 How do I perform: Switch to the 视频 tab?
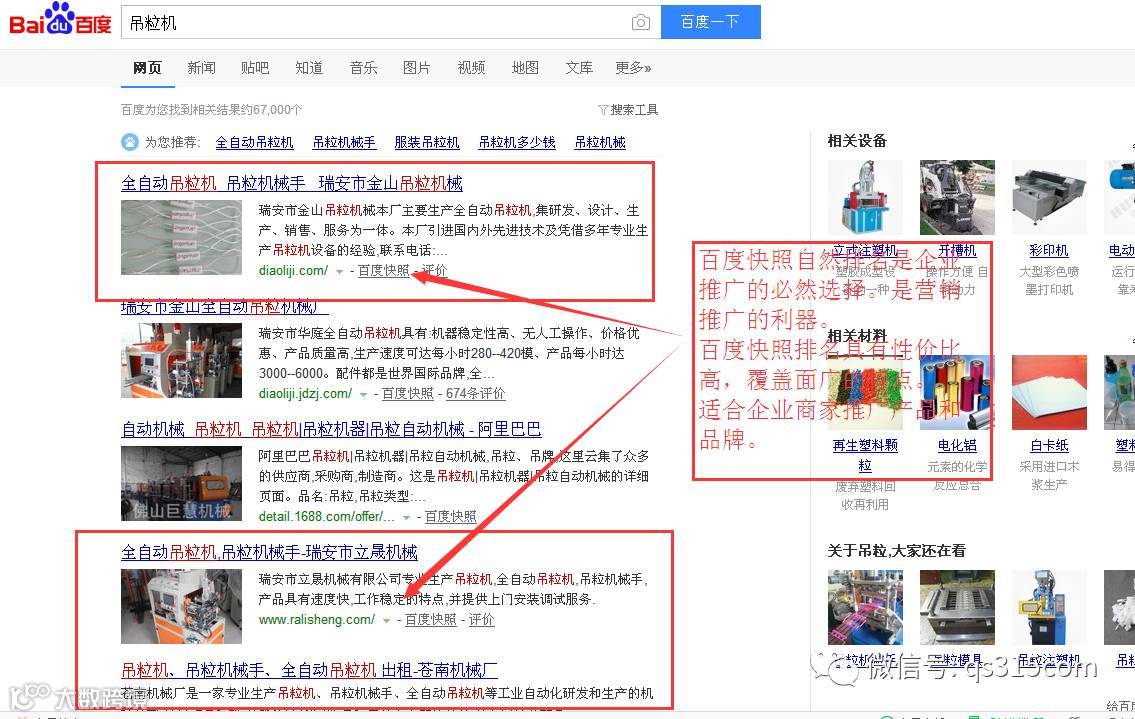tap(471, 68)
